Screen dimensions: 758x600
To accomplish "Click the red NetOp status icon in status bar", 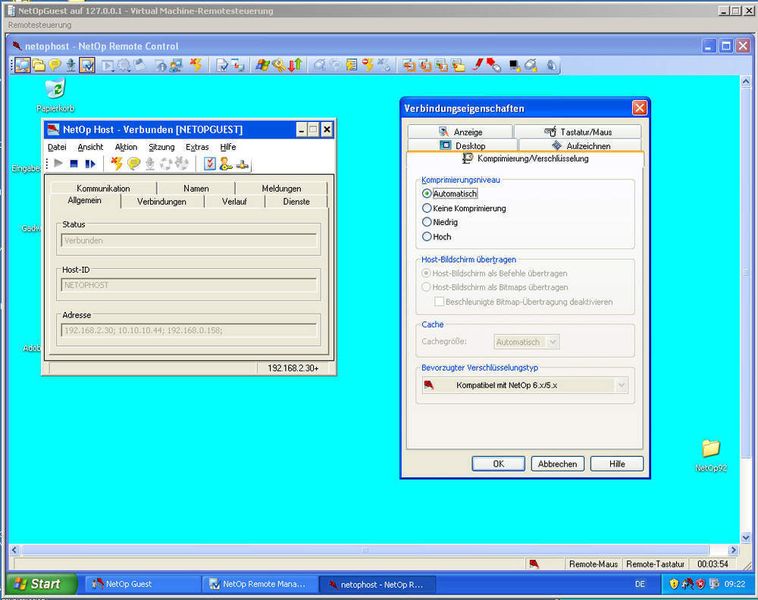I will pyautogui.click(x=534, y=564).
